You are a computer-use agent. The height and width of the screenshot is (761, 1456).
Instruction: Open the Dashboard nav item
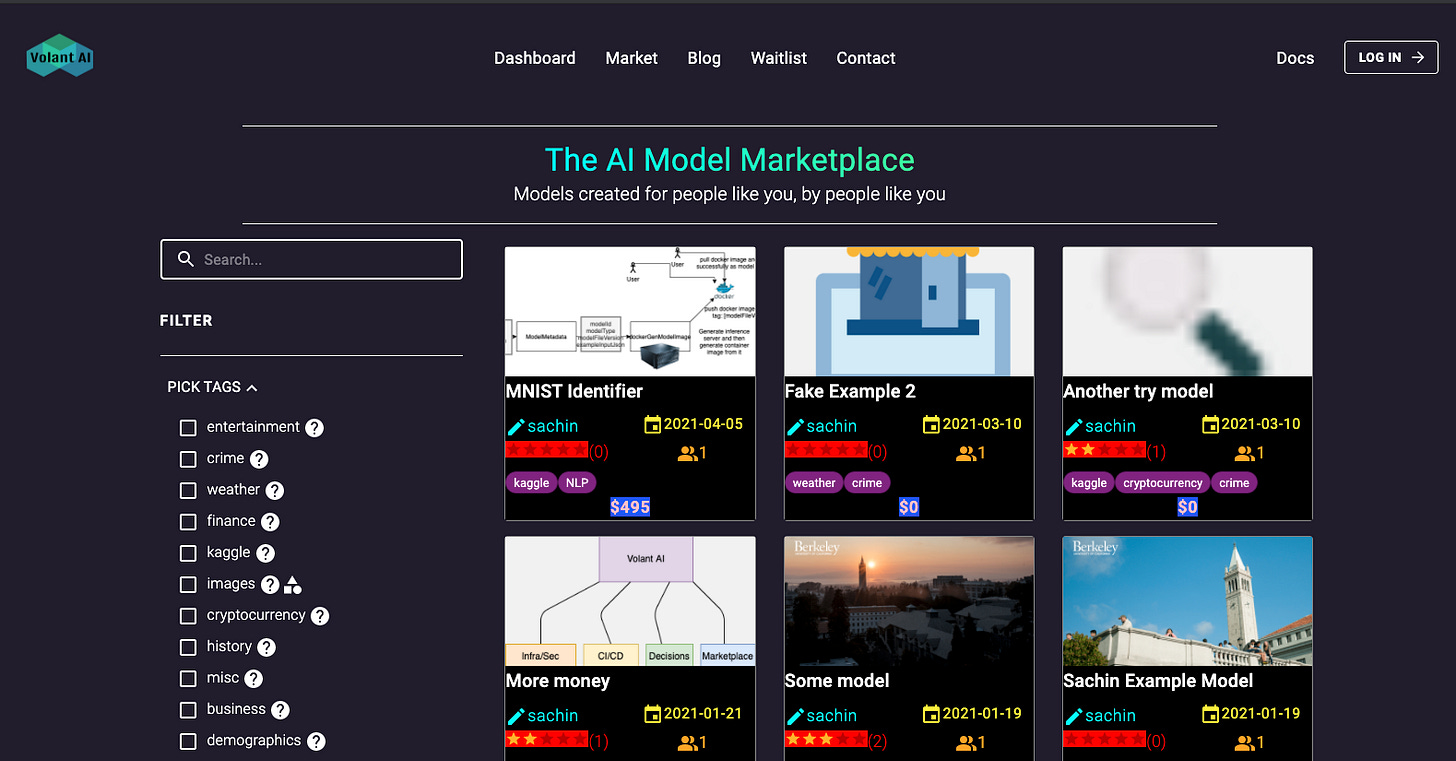535,58
